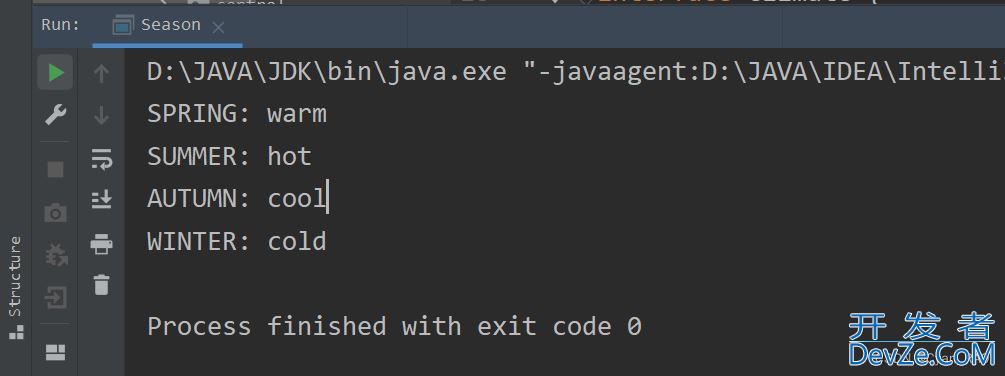Dump threads using the camera icon
Screen dimensions: 1005x376
coord(56,213)
